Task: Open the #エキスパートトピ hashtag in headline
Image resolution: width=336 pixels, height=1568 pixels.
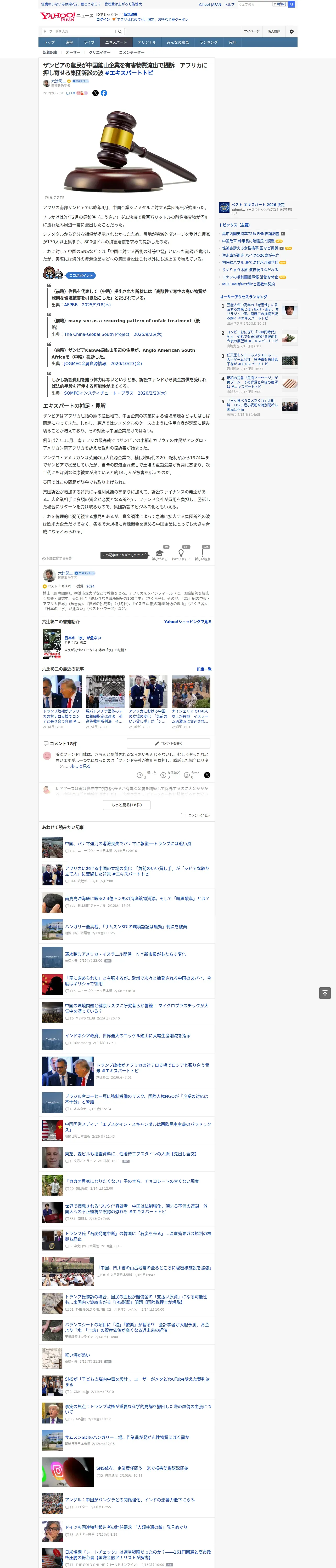Action: (129, 73)
